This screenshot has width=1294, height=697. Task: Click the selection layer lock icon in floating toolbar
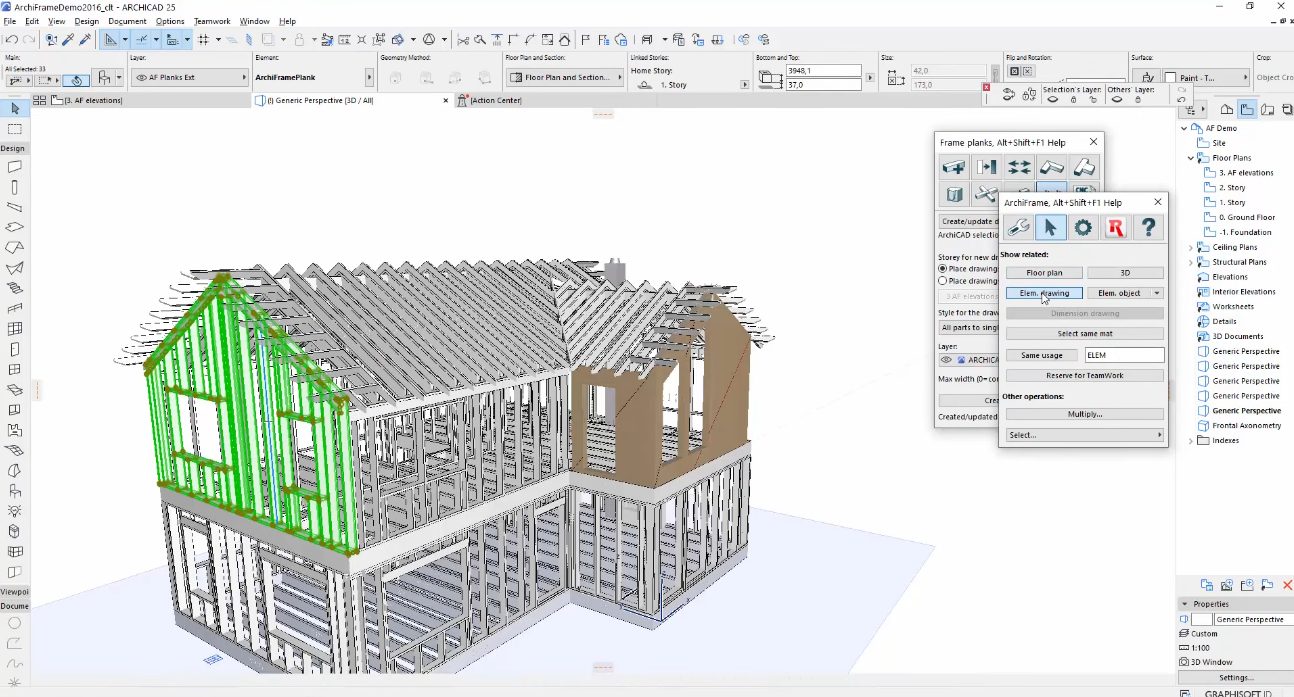[x=1074, y=100]
